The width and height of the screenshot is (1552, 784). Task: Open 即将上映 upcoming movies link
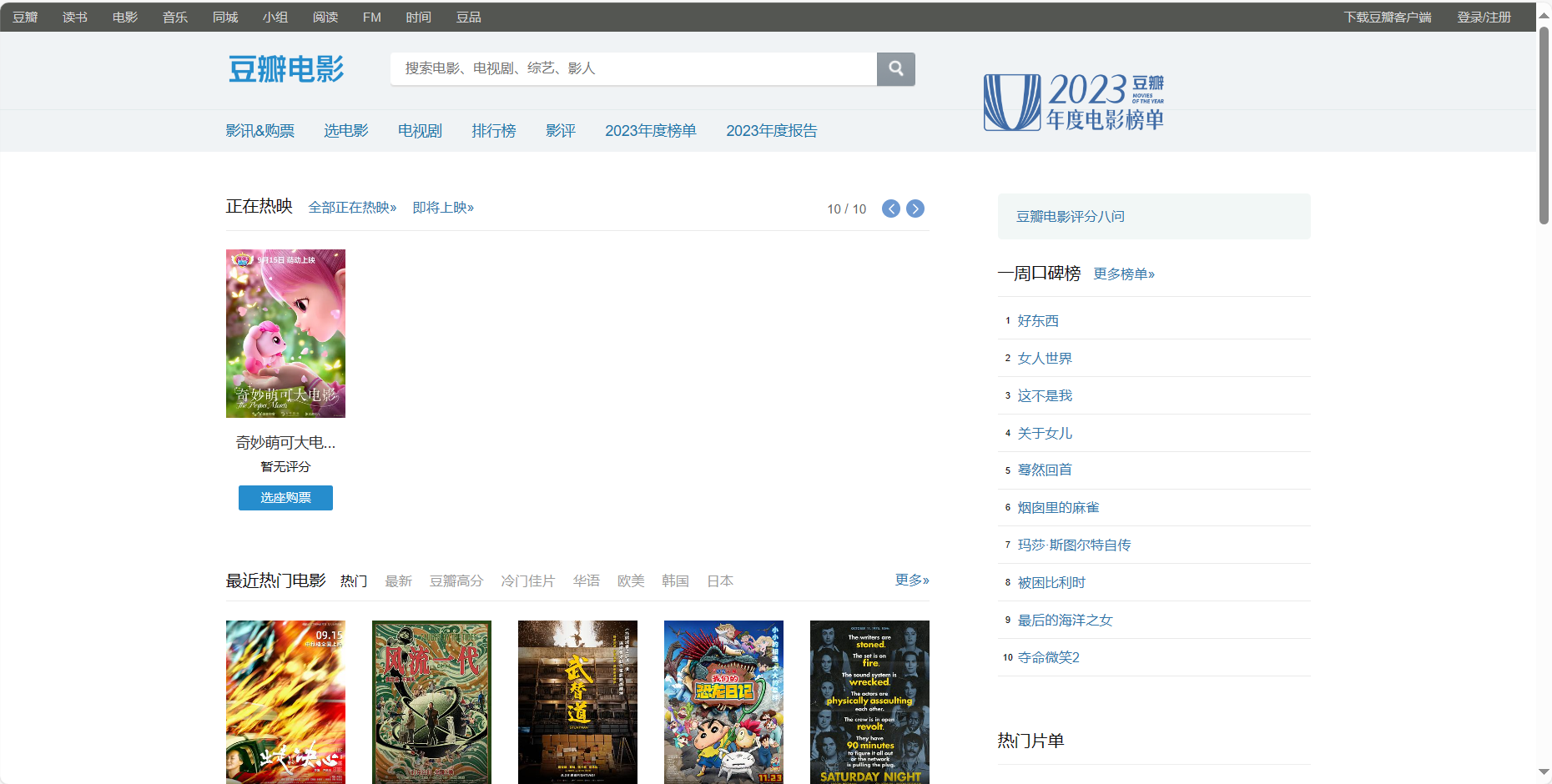click(x=443, y=208)
